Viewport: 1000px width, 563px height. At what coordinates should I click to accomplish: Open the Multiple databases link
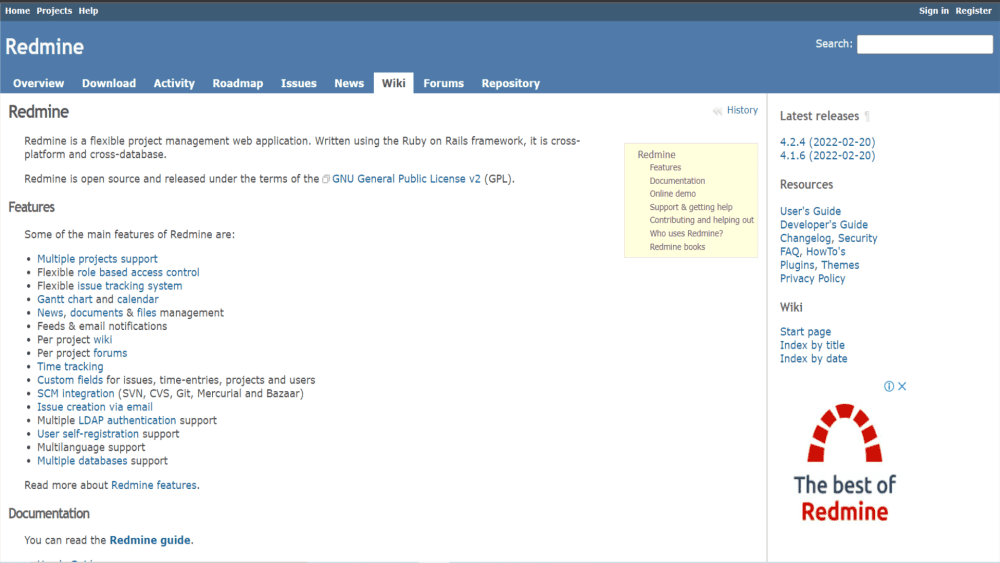tap(82, 460)
